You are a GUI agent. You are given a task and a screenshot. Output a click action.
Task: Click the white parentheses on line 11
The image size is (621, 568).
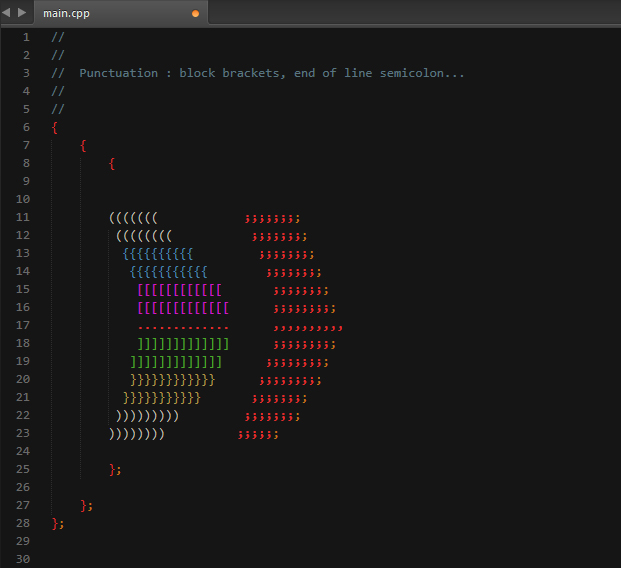(133, 217)
